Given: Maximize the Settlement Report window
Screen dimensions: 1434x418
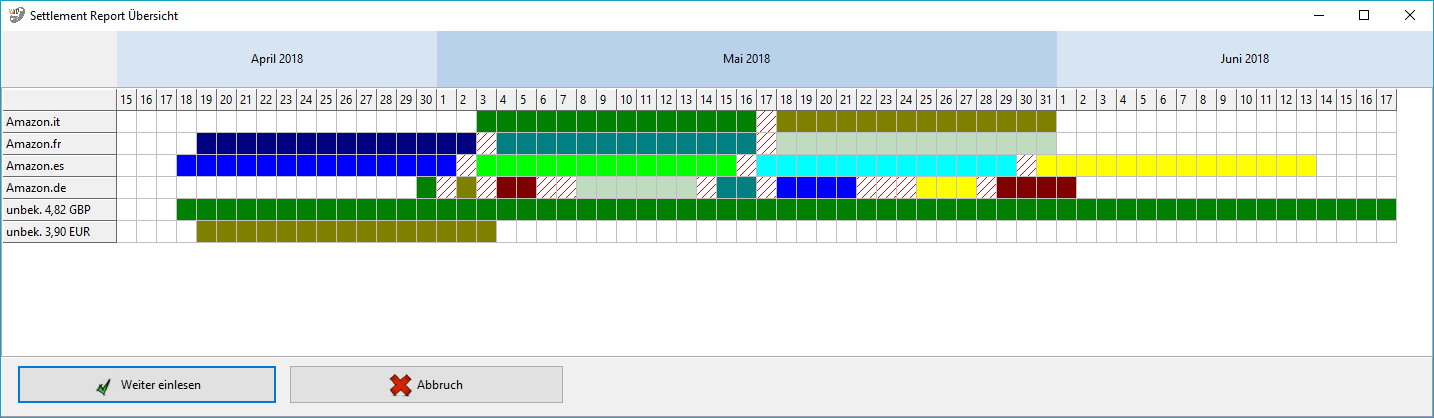Looking at the screenshot, I should tap(1364, 16).
